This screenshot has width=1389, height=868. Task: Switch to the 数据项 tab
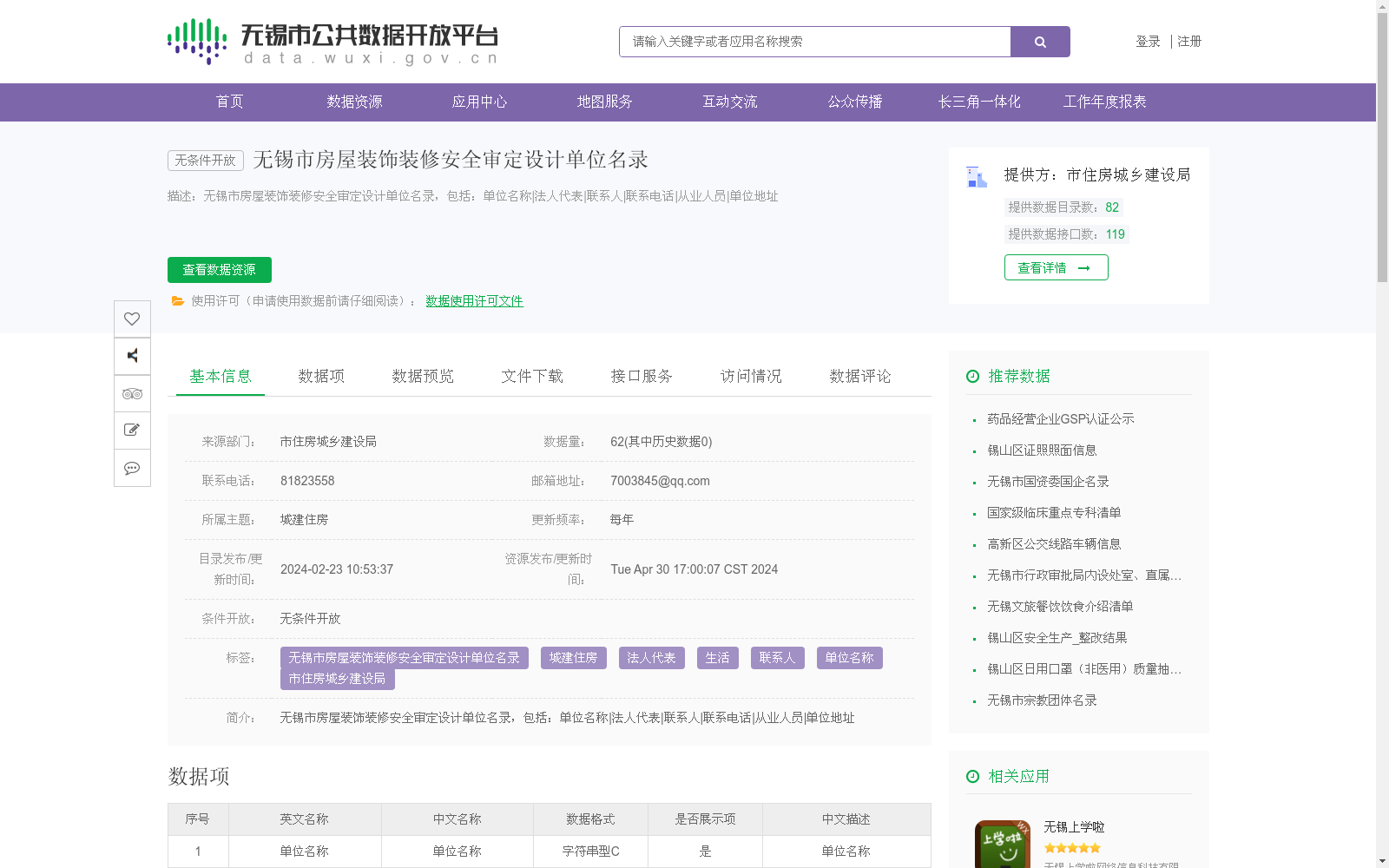point(321,376)
